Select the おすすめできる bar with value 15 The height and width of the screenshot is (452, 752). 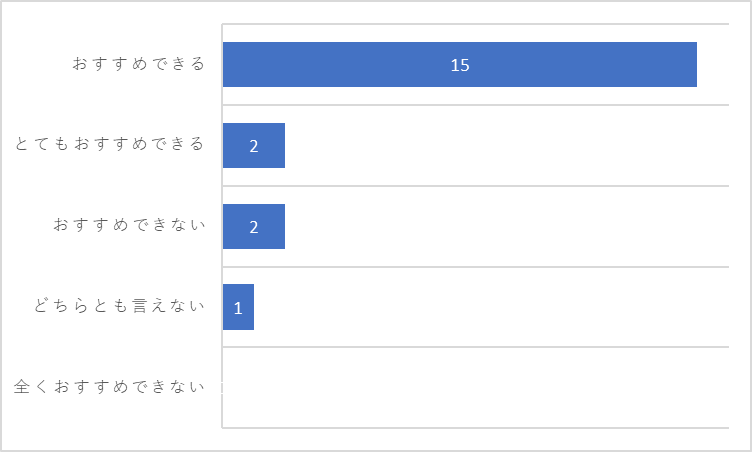tap(459, 64)
